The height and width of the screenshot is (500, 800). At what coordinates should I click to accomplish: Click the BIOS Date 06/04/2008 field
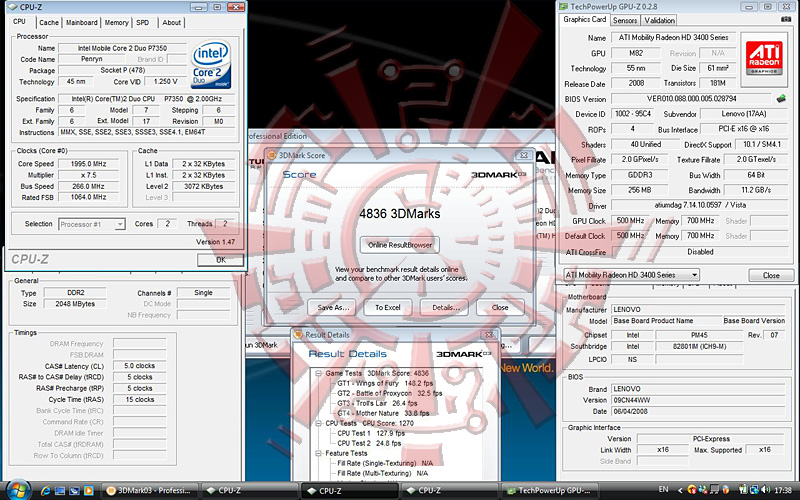697,411
